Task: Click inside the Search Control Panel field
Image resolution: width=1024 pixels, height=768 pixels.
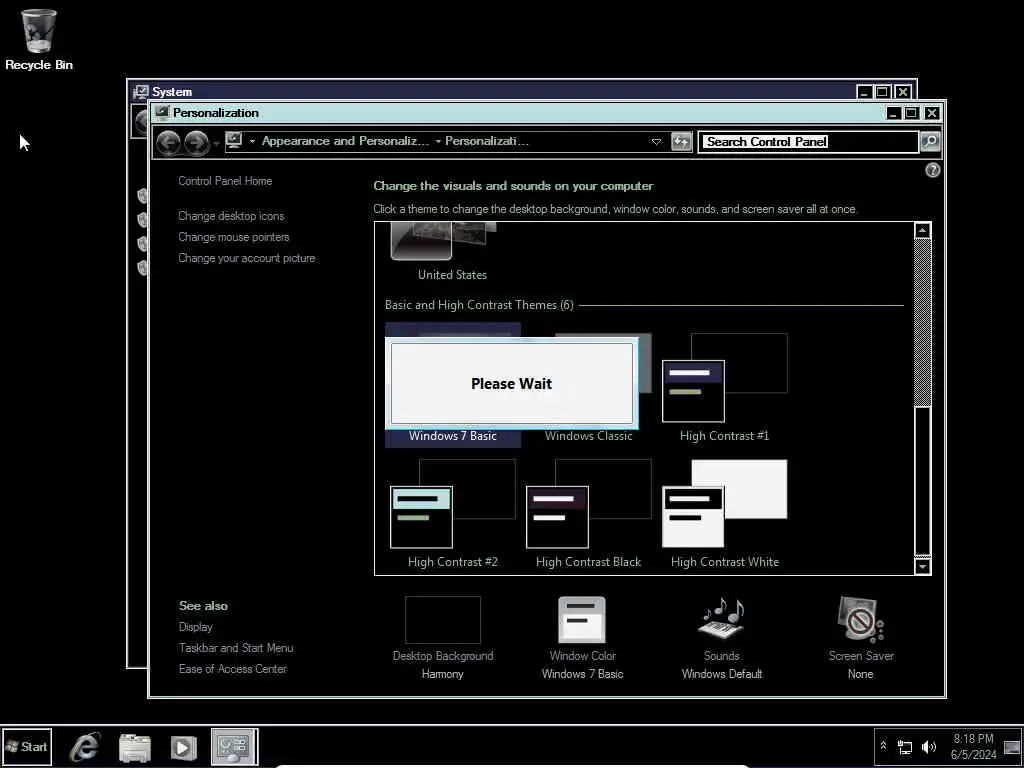Action: (x=808, y=142)
